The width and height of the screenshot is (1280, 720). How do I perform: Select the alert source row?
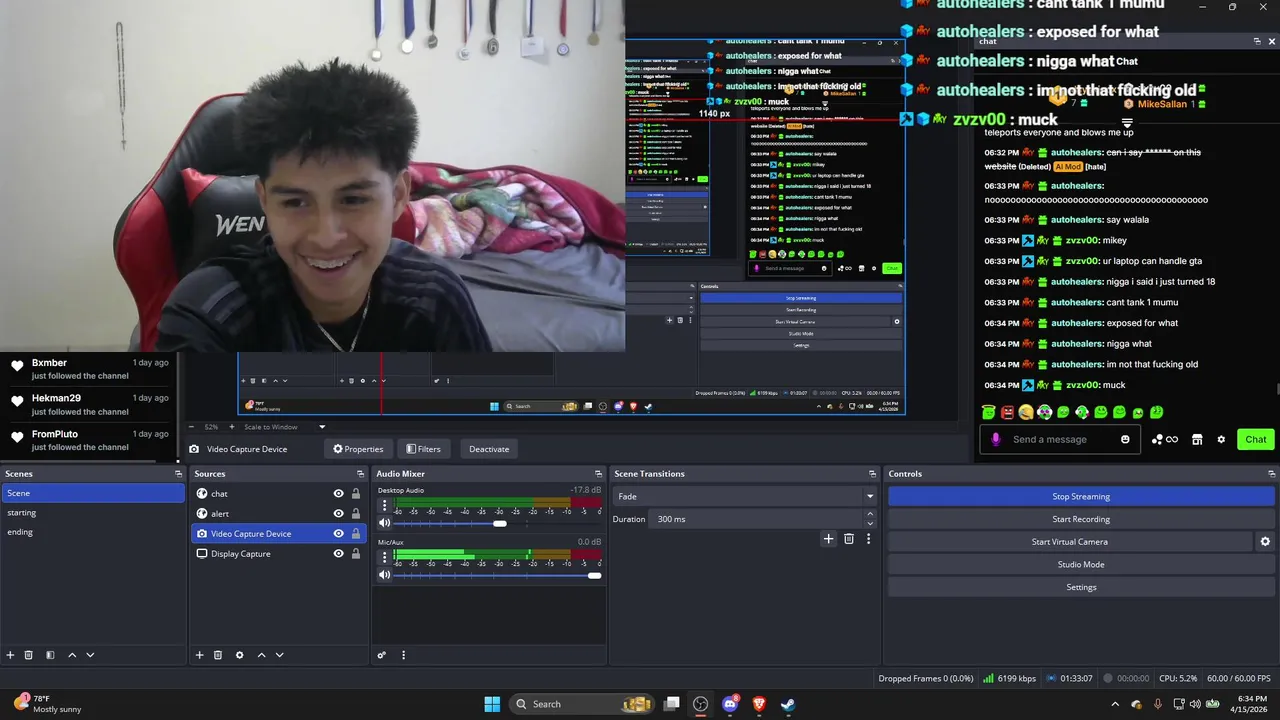278,514
